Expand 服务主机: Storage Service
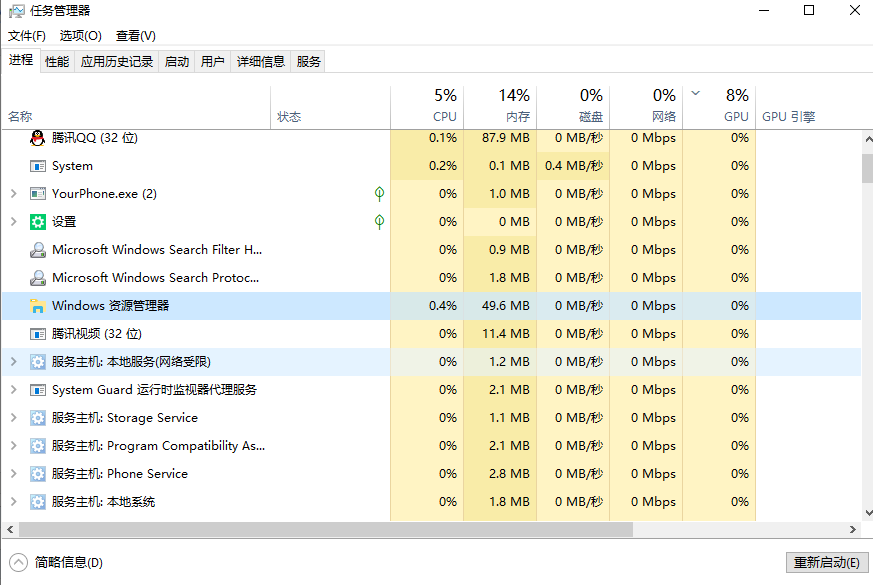873x585 pixels. tap(13, 417)
